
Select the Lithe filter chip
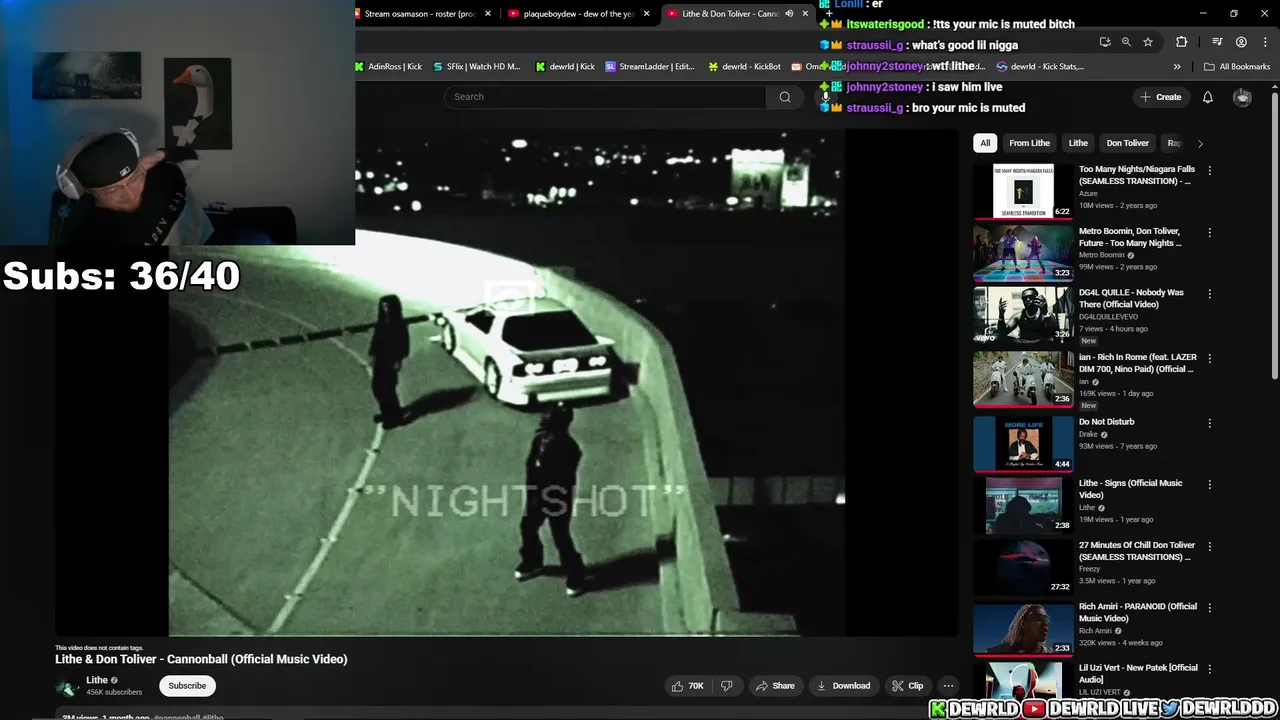tap(1078, 143)
